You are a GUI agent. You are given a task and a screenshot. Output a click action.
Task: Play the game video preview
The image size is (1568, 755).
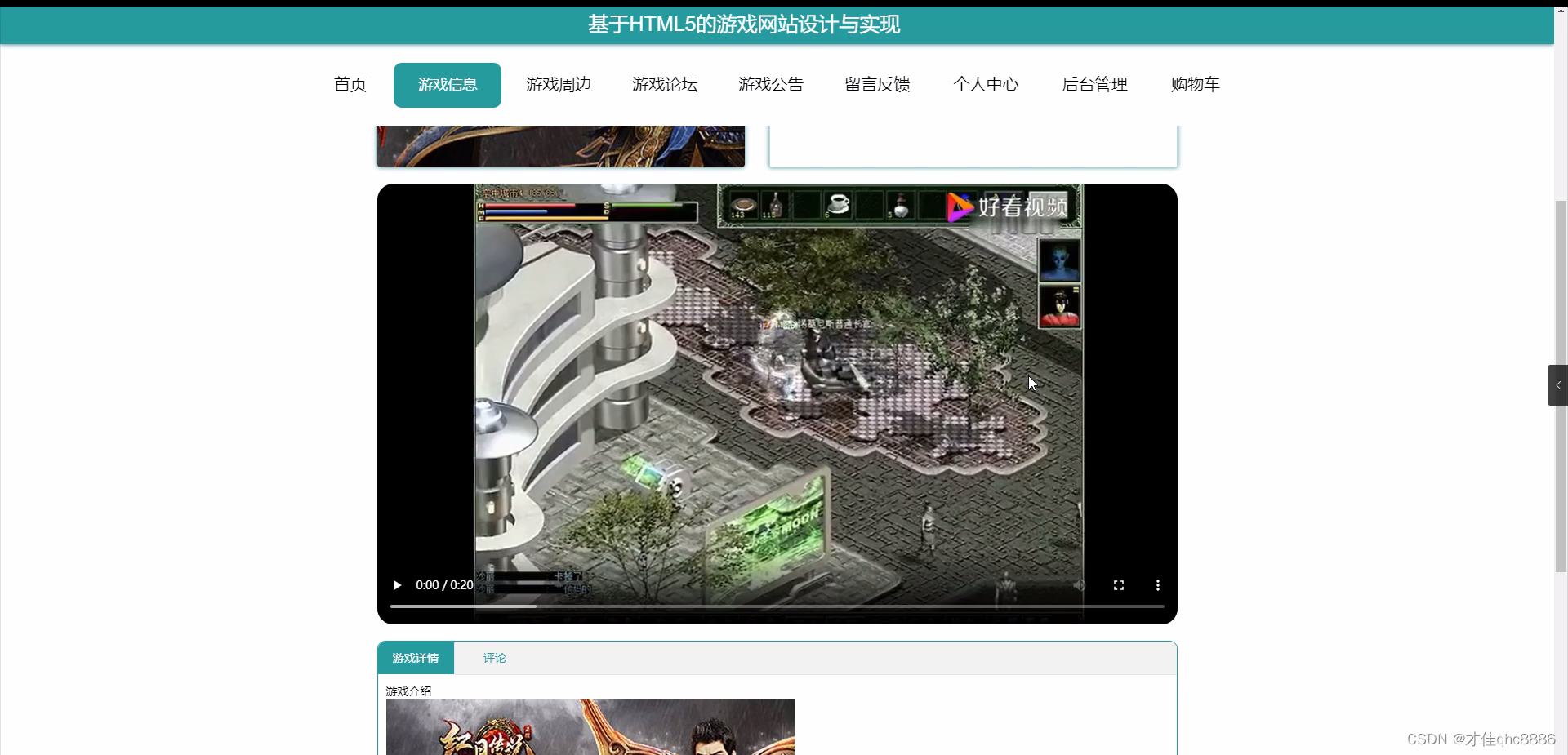(x=397, y=585)
